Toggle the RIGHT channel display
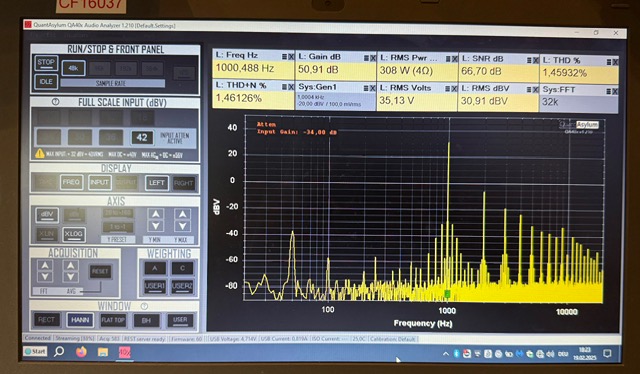 pos(183,183)
